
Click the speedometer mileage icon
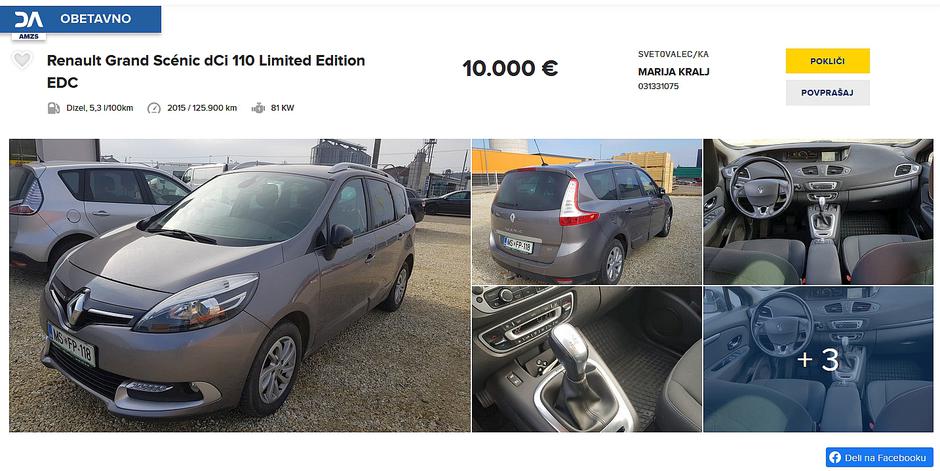click(154, 108)
